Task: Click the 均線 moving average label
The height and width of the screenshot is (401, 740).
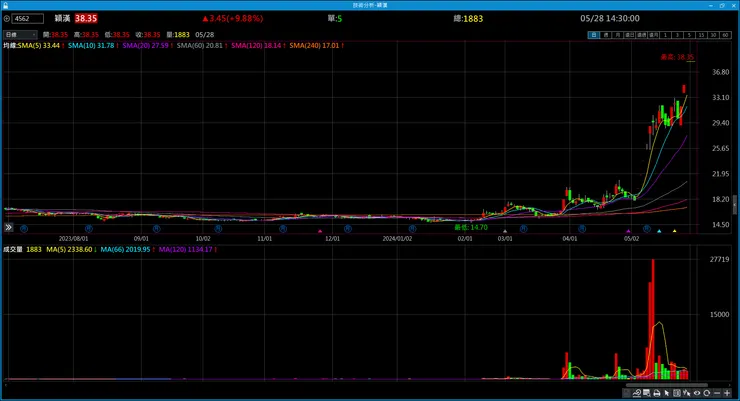Action: coord(10,45)
